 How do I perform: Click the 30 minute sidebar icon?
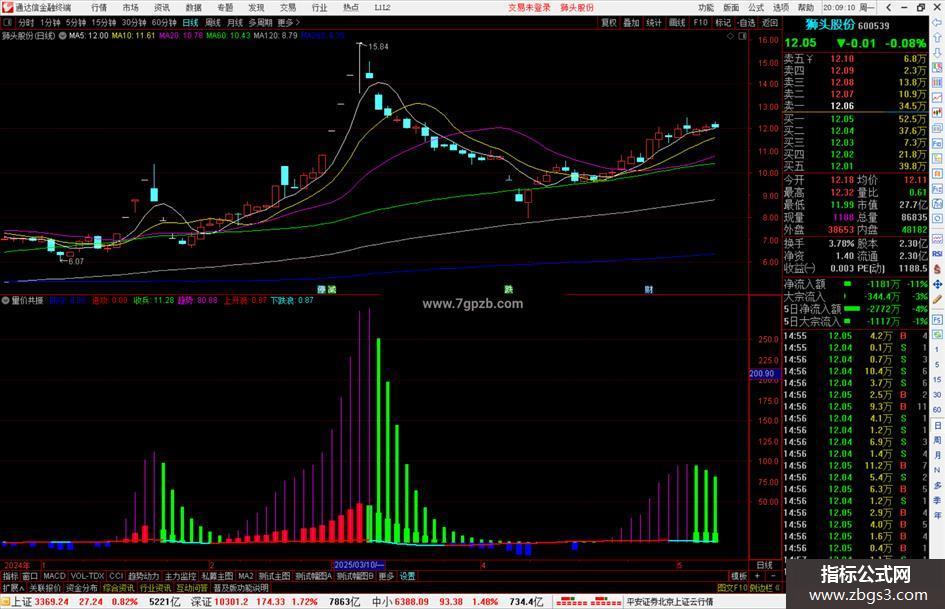point(937,395)
